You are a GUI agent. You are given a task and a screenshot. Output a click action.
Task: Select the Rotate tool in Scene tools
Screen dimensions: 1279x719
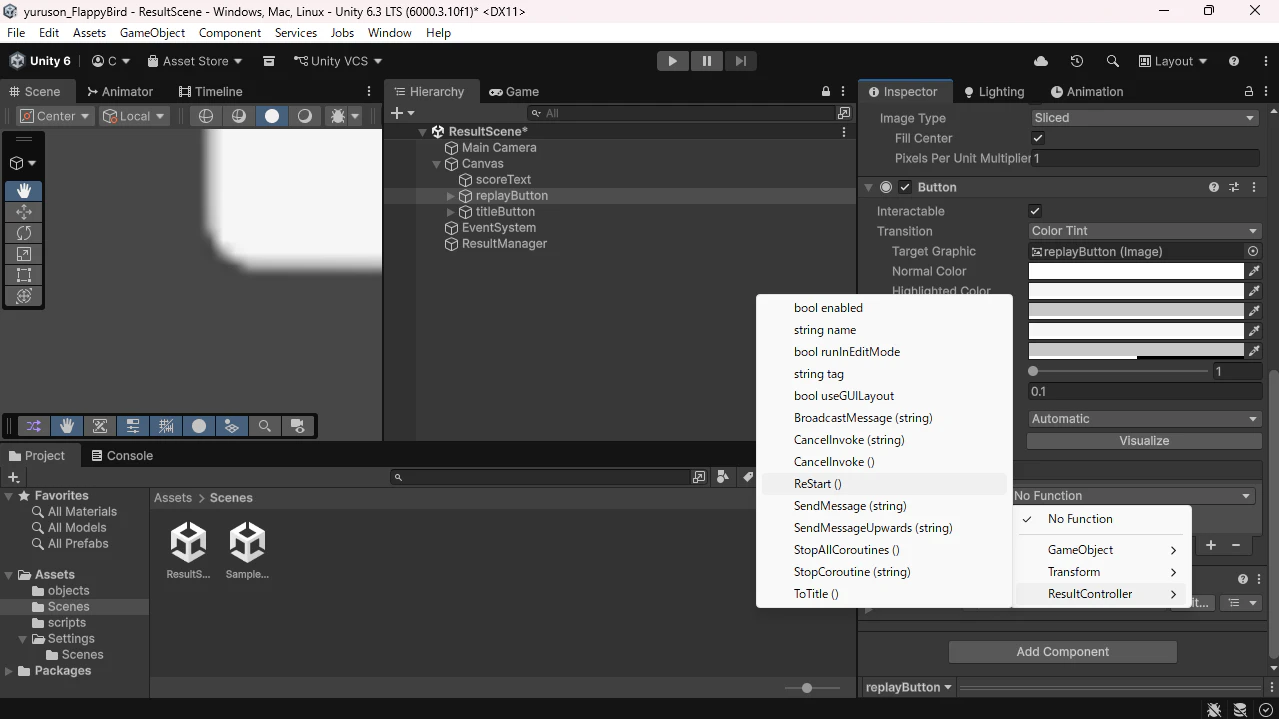[24, 232]
